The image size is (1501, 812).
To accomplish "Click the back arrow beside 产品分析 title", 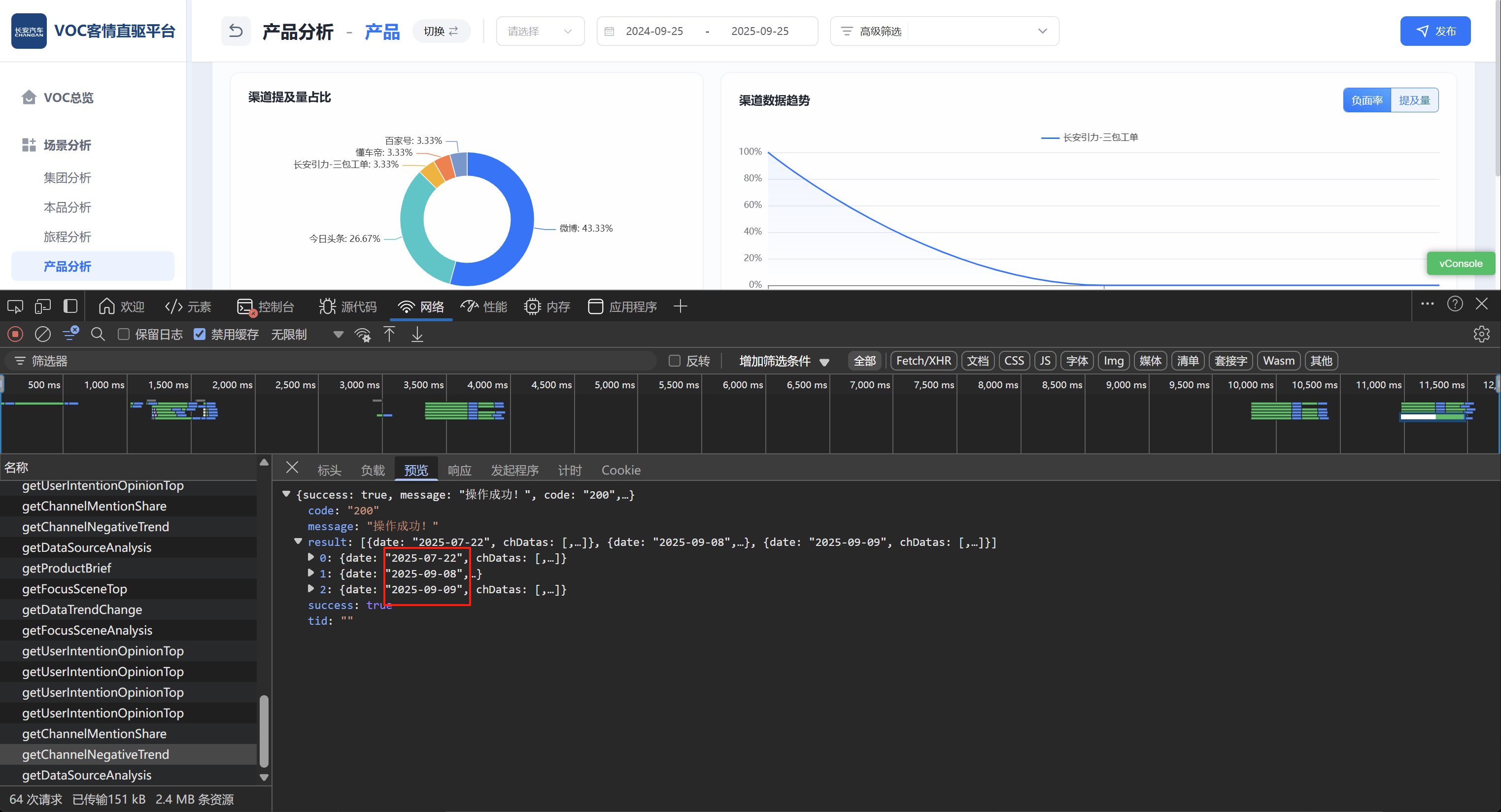I will [236, 31].
